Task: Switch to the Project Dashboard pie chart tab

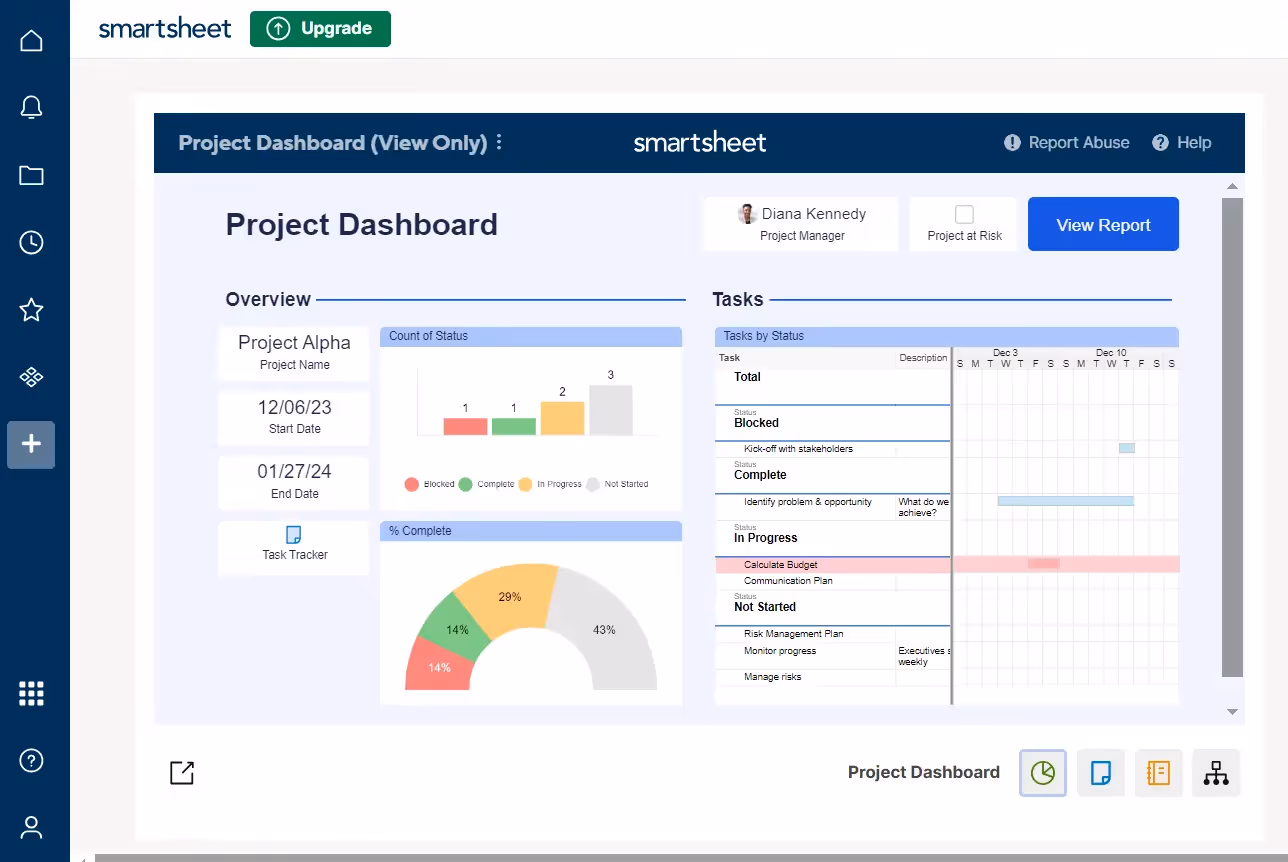Action: (1043, 773)
